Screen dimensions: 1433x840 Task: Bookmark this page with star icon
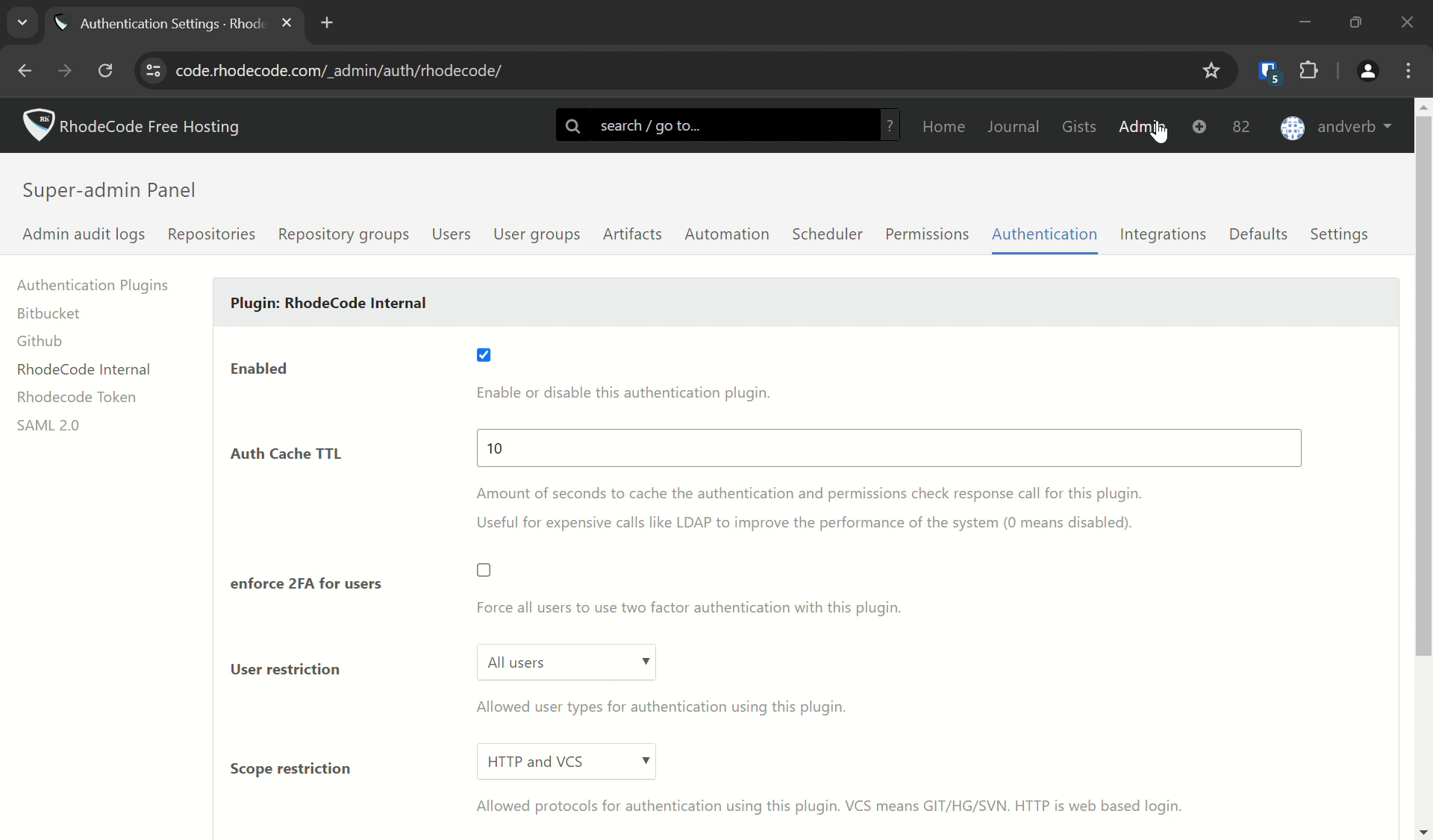[x=1211, y=71]
